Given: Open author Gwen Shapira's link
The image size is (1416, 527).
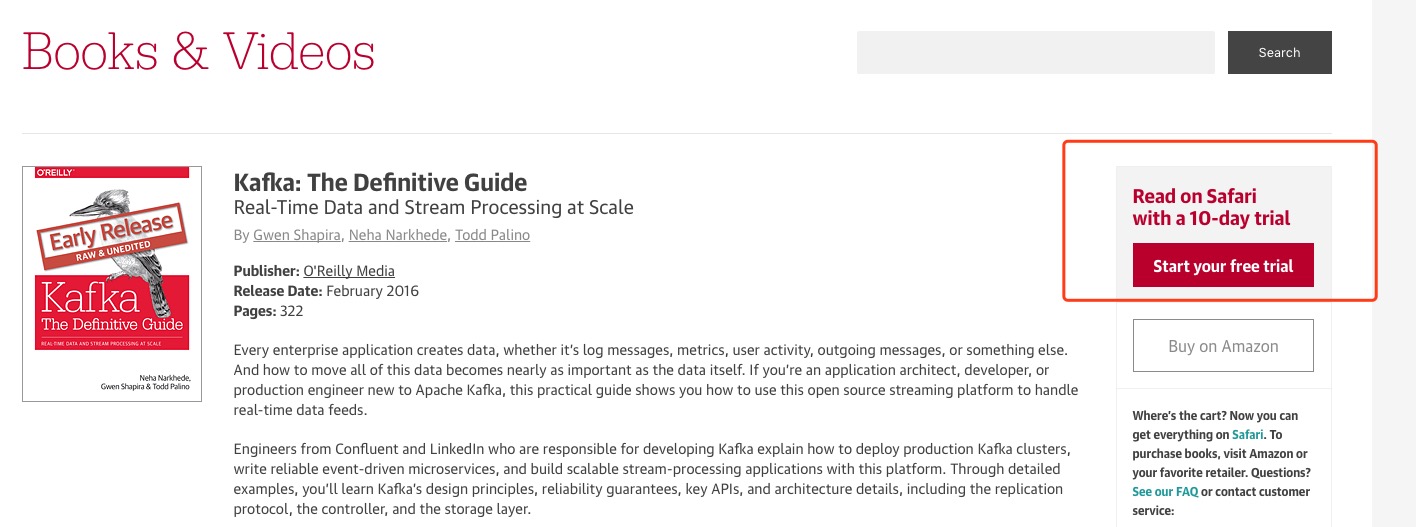Looking at the screenshot, I should 295,235.
